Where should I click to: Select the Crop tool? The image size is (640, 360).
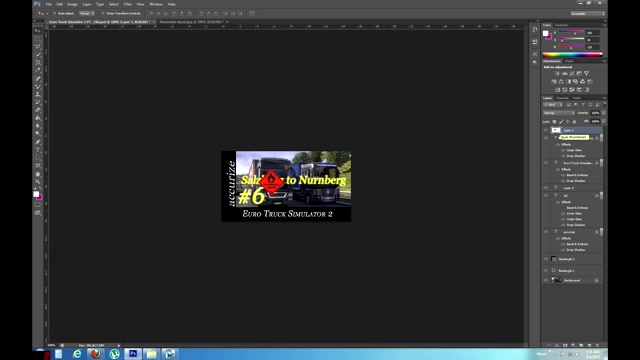click(38, 62)
